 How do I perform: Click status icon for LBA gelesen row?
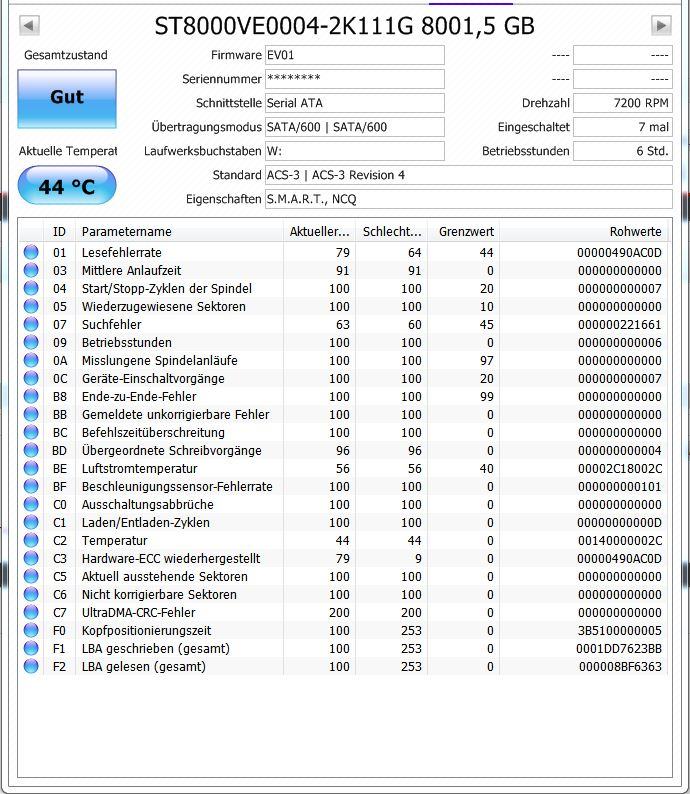(x=31, y=666)
